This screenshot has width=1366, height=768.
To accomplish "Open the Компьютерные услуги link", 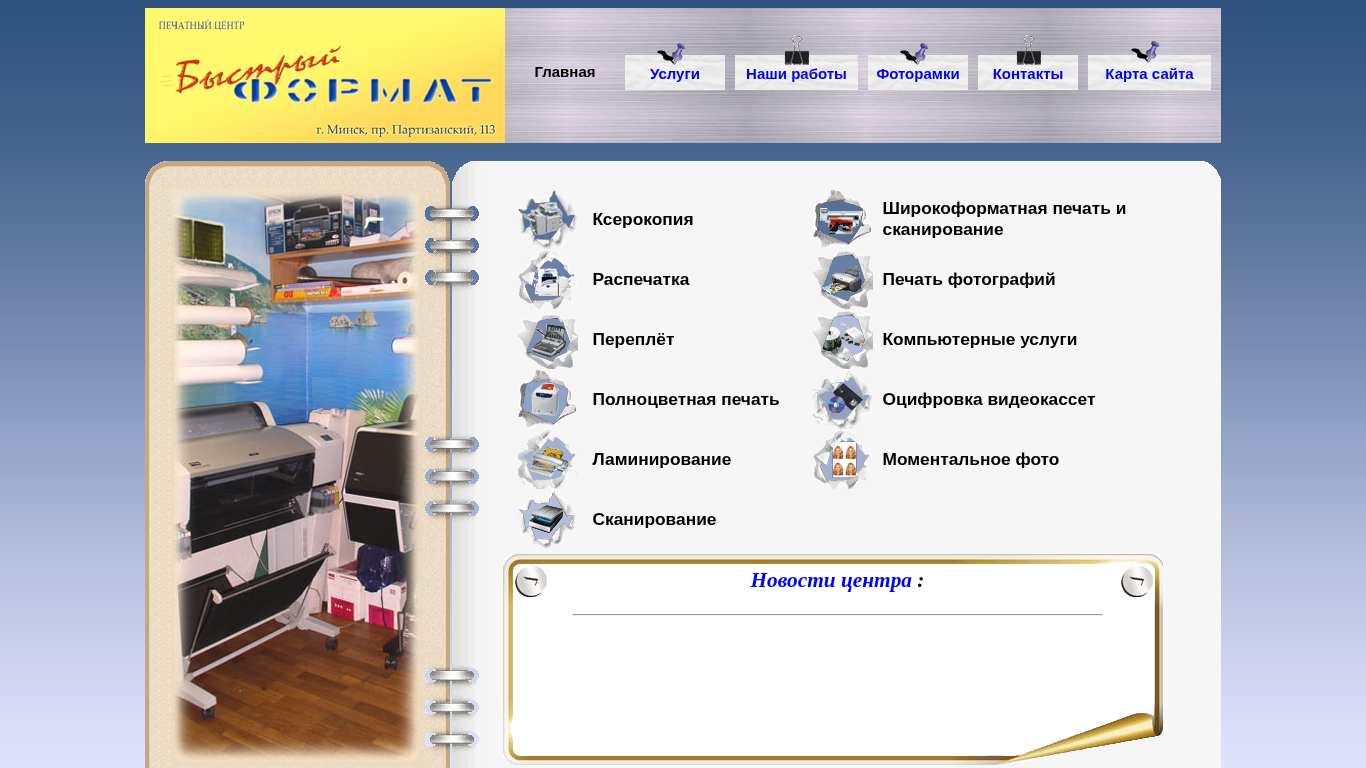I will [x=980, y=339].
